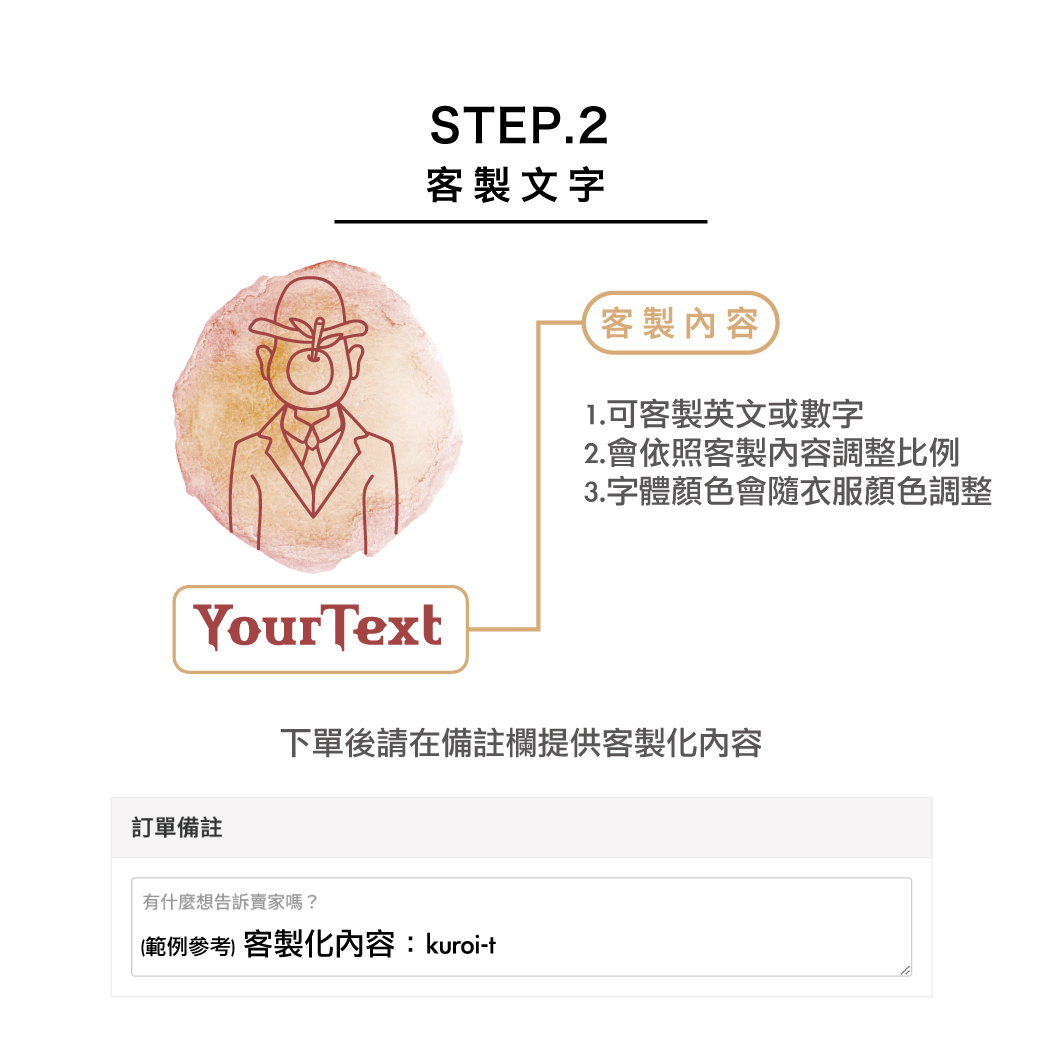Click the 客製文字 subtitle

point(516,185)
